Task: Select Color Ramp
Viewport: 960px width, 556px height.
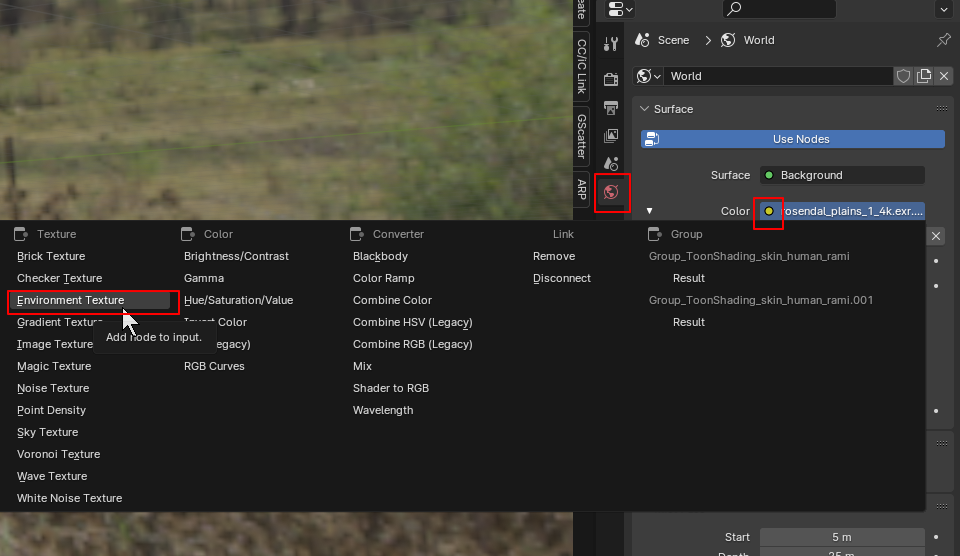Action: 383,278
